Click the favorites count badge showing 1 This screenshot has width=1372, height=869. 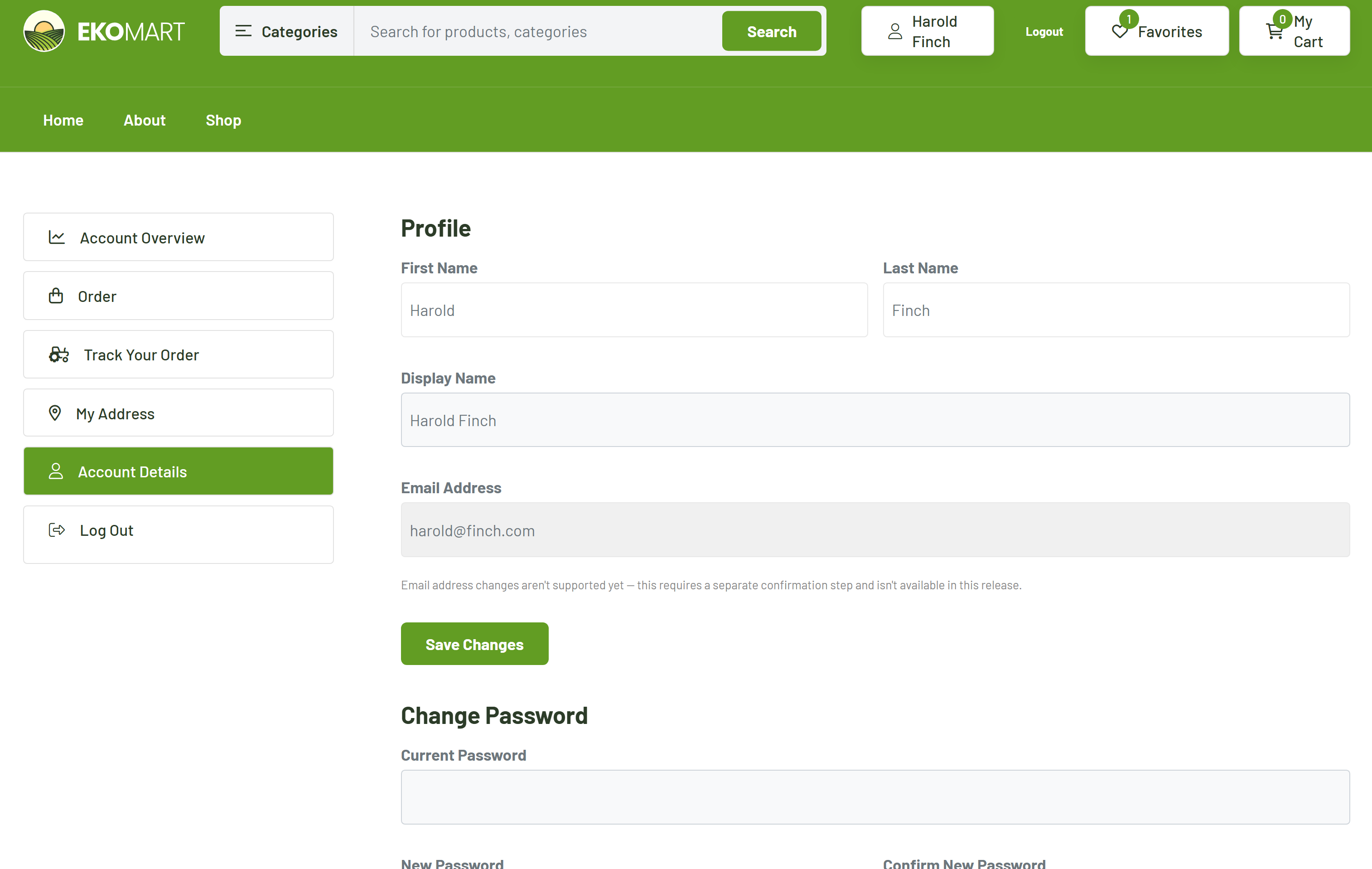(x=1129, y=19)
